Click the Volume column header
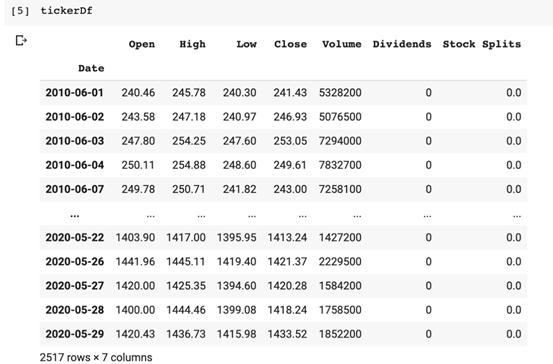This screenshot has height=364, width=553. 341,44
